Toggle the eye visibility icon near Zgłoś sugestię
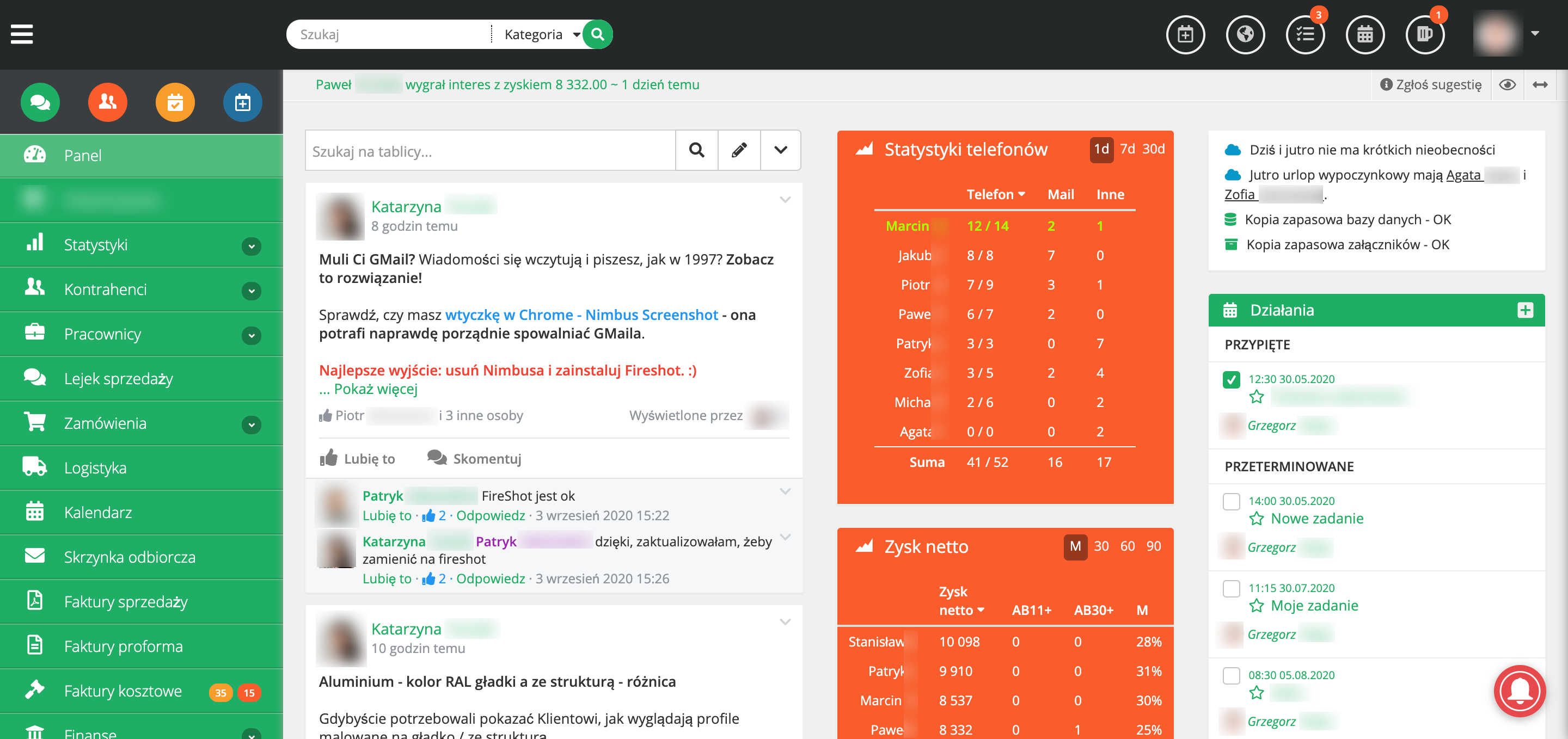The image size is (1568, 739). (1508, 84)
